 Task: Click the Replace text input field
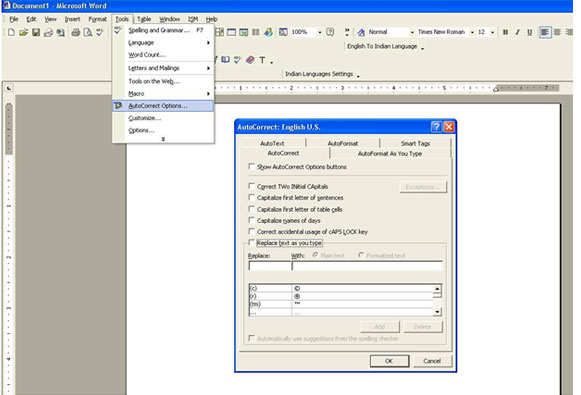[x=270, y=266]
